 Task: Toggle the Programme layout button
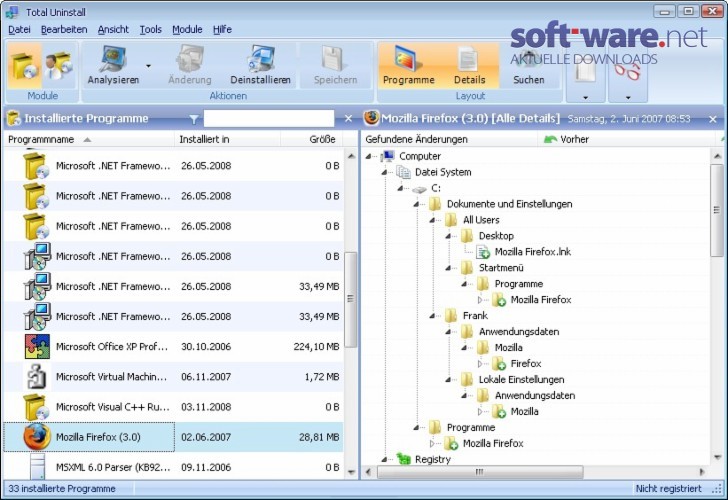(x=409, y=65)
